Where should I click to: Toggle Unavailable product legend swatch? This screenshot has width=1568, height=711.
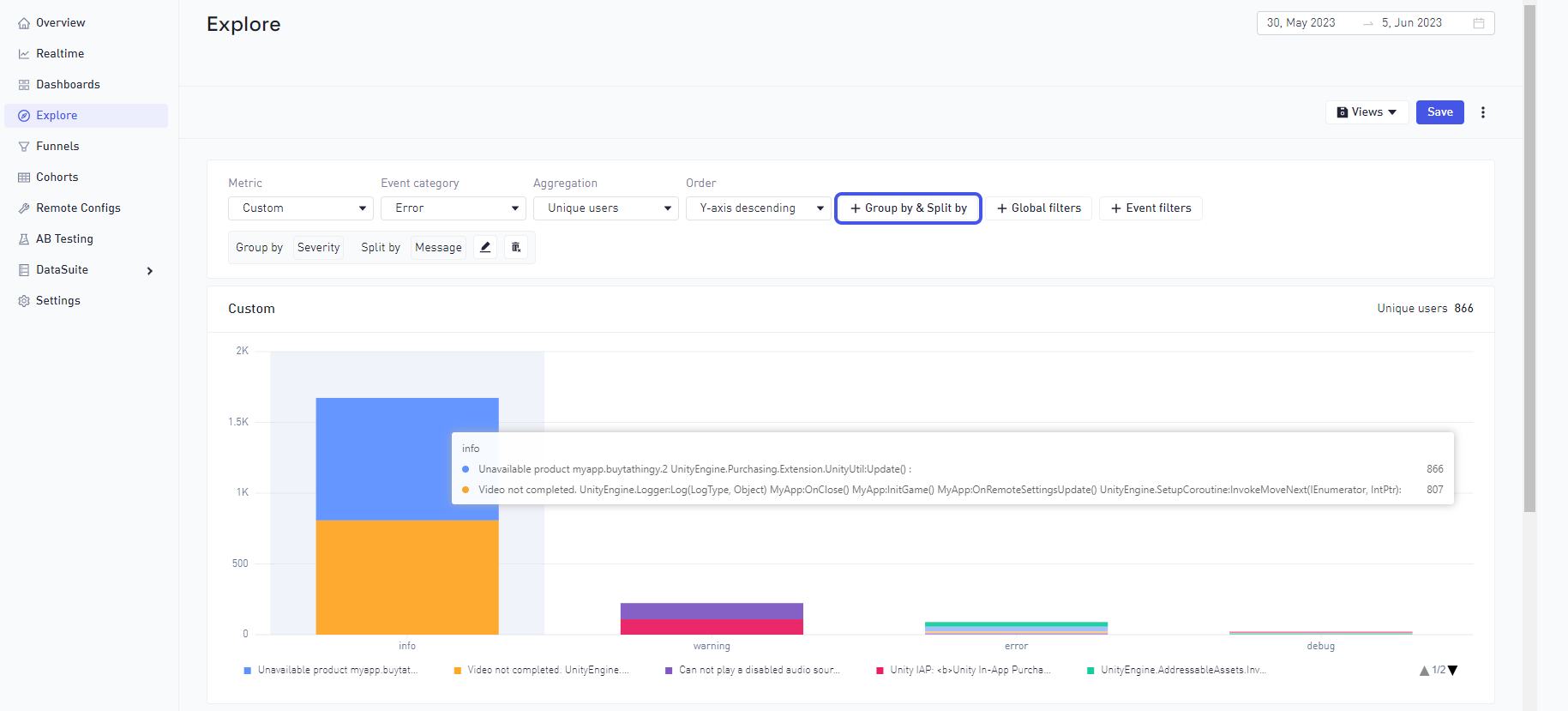[248, 671]
